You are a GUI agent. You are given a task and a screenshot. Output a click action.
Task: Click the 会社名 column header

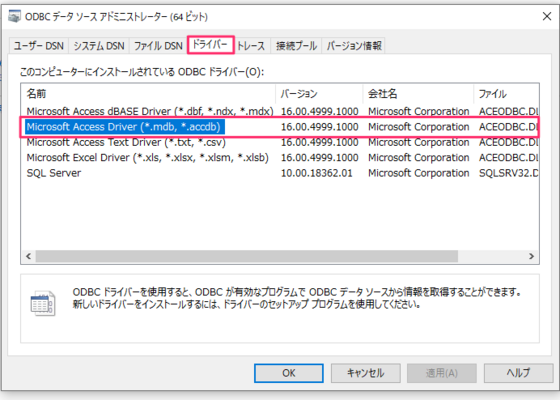pyautogui.click(x=418, y=94)
